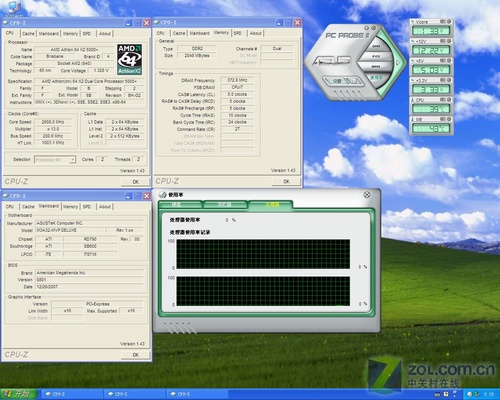The width and height of the screenshot is (500, 400).
Task: Open SPD tab in CPU-Z processor window
Action: [87, 33]
